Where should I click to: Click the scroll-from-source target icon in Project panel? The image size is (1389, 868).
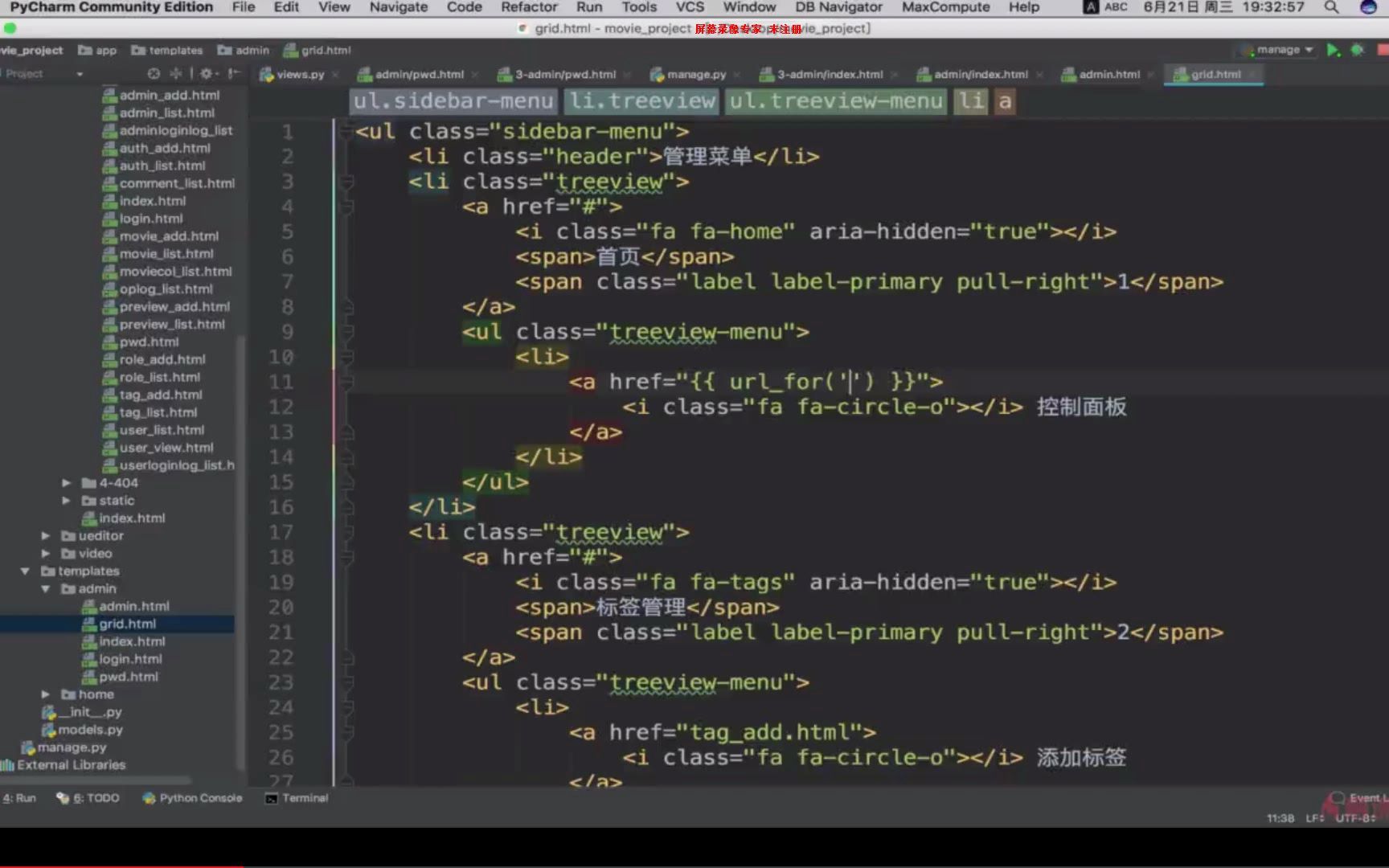tap(154, 74)
